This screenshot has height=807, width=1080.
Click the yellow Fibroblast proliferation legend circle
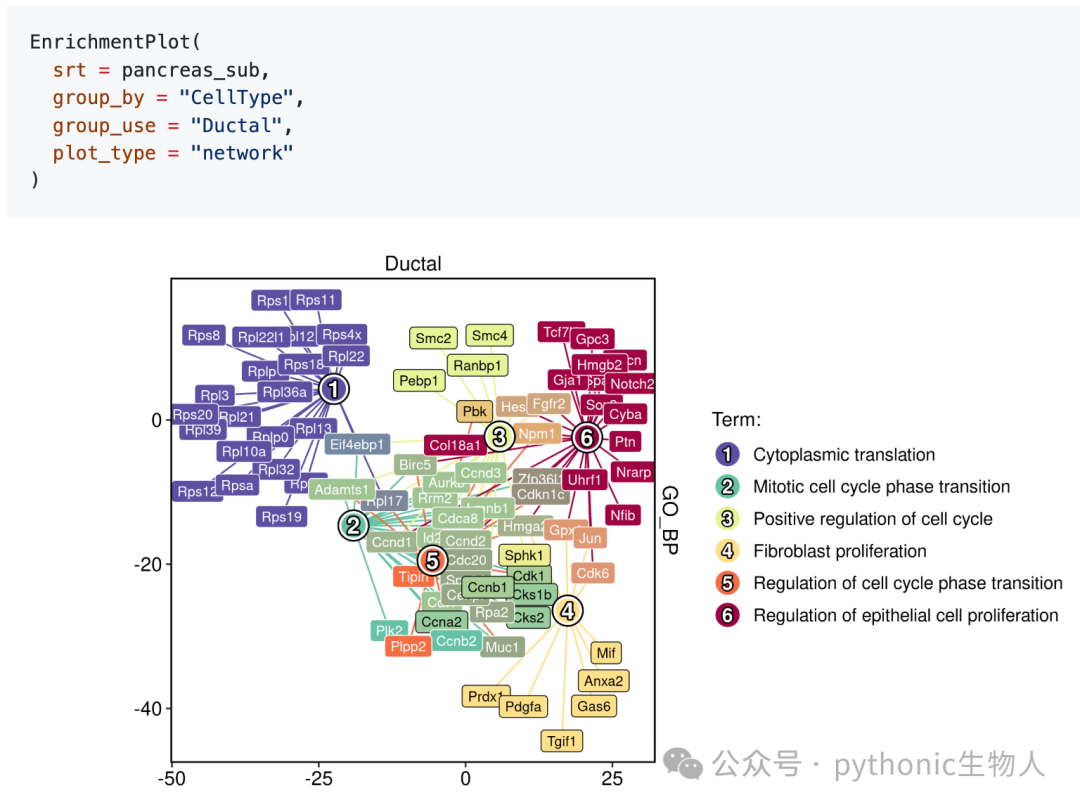(727, 551)
